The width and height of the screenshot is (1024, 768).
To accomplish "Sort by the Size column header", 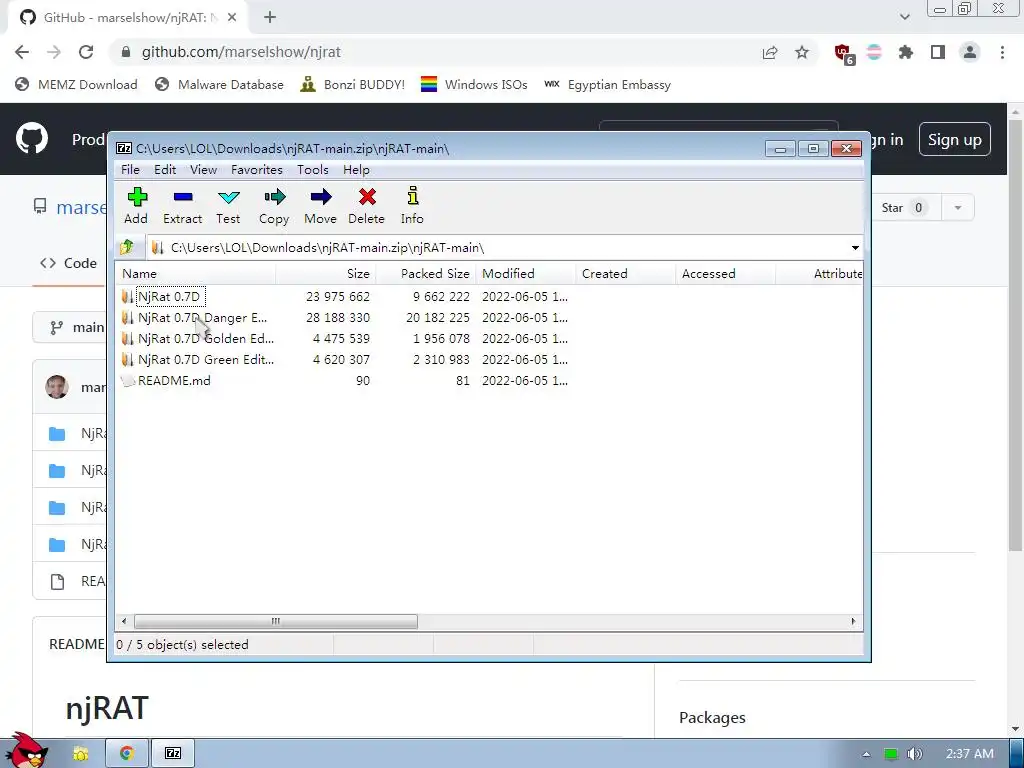I will click(x=325, y=274).
